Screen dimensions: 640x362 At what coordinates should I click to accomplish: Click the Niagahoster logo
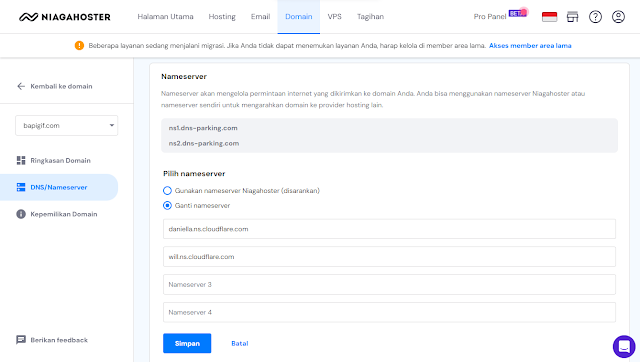point(65,17)
